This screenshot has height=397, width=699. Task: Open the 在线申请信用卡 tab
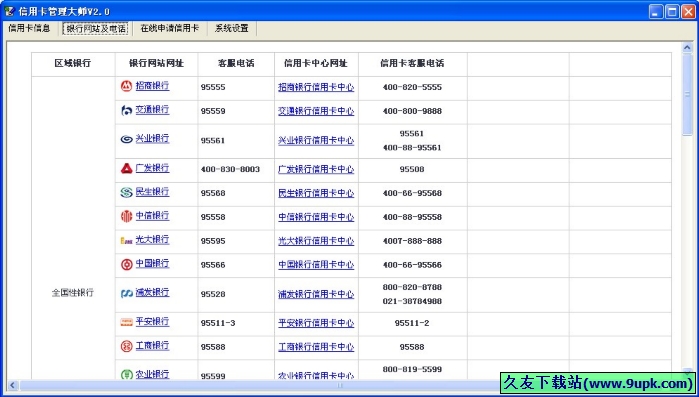[x=169, y=29]
